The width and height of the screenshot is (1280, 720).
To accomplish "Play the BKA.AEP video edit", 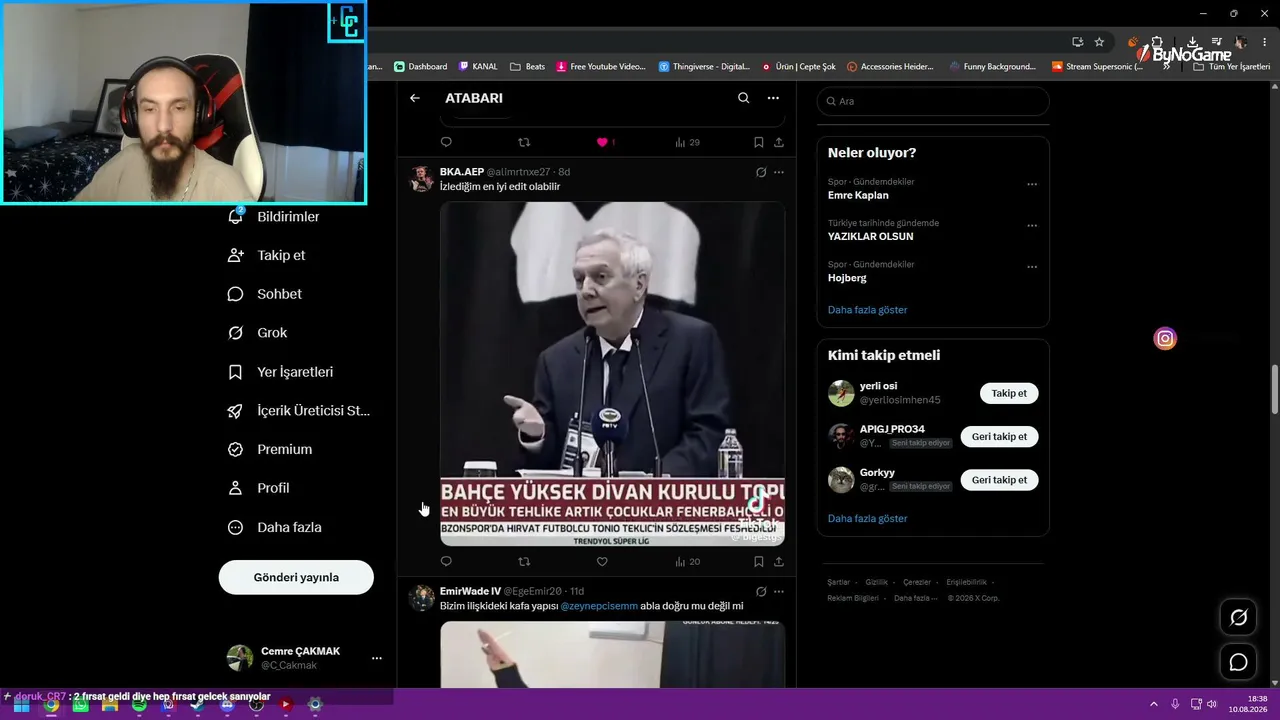I will click(612, 374).
